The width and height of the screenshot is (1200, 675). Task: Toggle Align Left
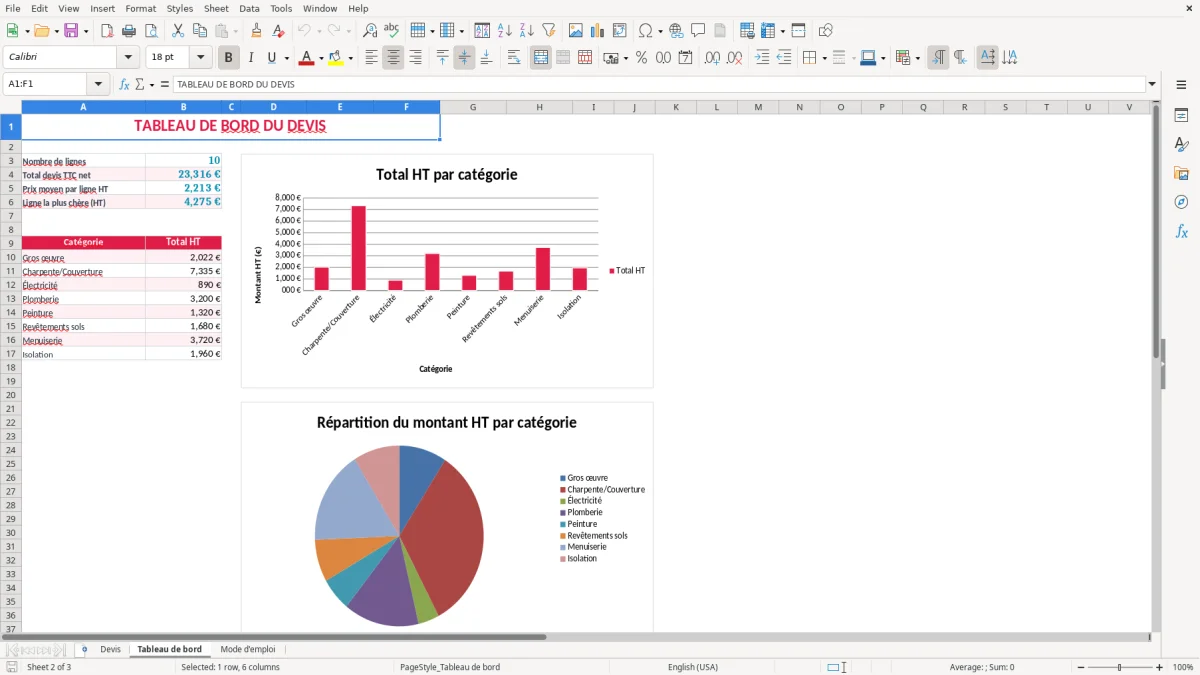(x=371, y=58)
